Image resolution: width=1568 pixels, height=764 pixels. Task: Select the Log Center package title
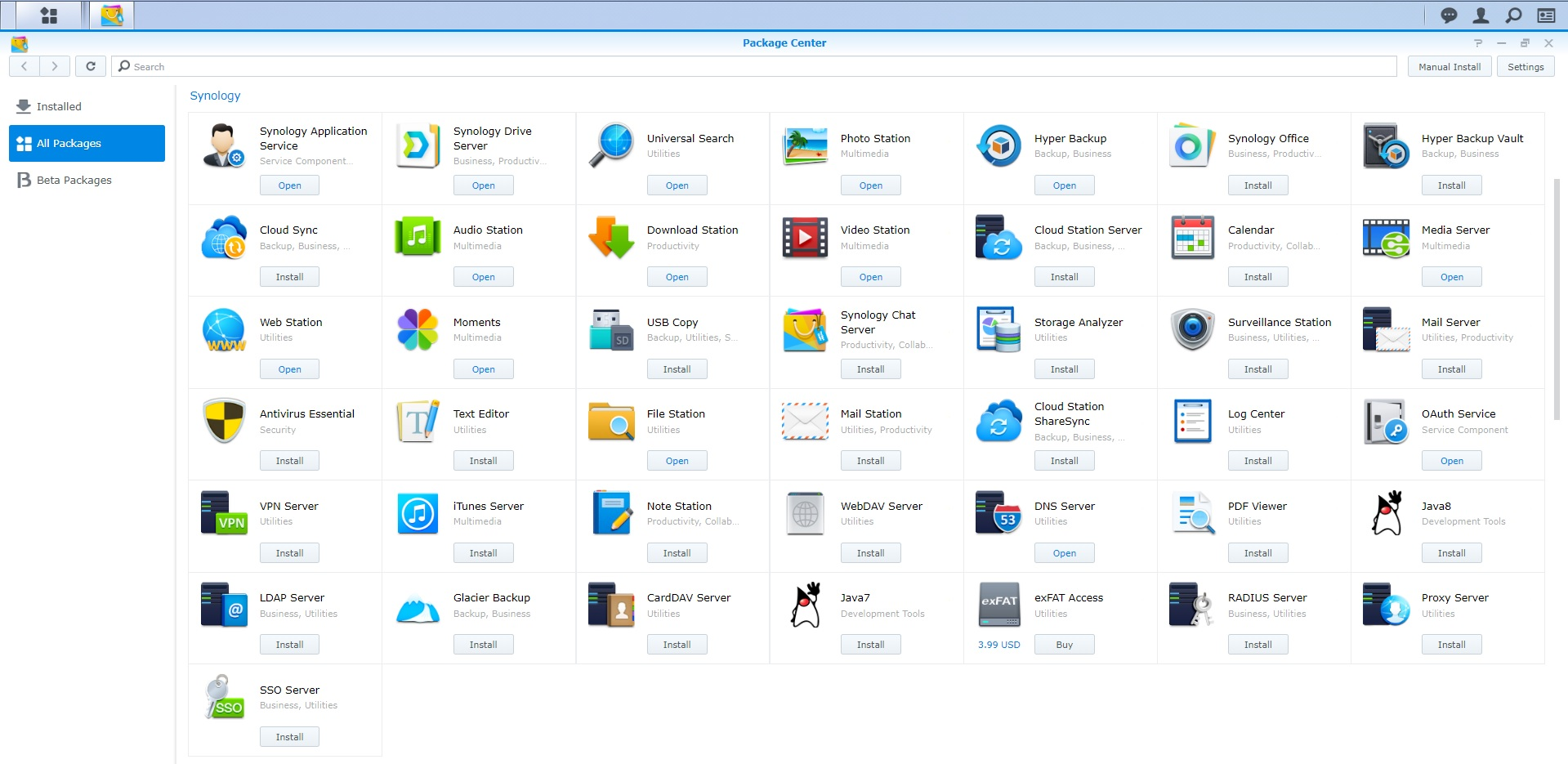point(1256,414)
